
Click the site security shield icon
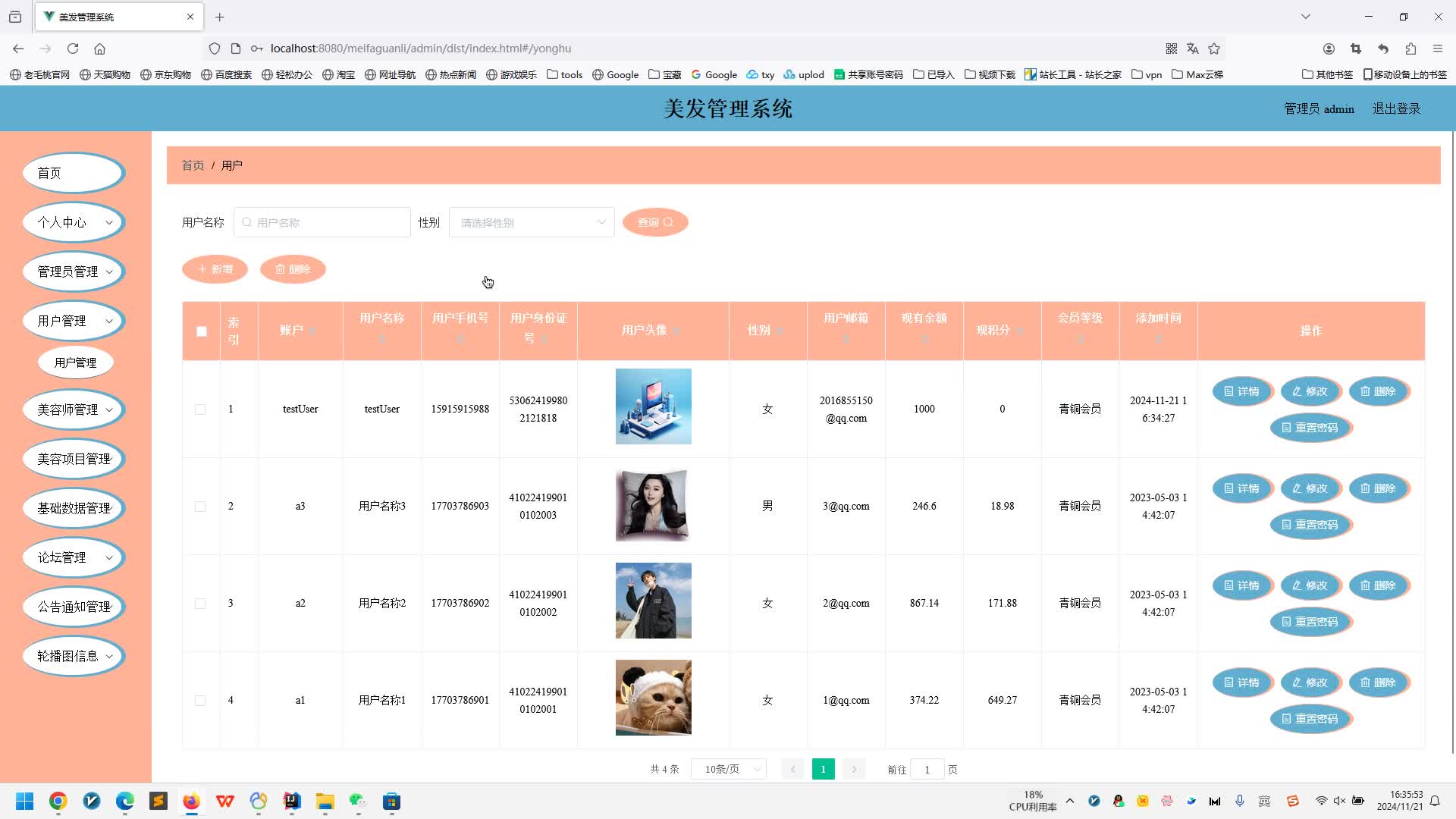click(215, 49)
